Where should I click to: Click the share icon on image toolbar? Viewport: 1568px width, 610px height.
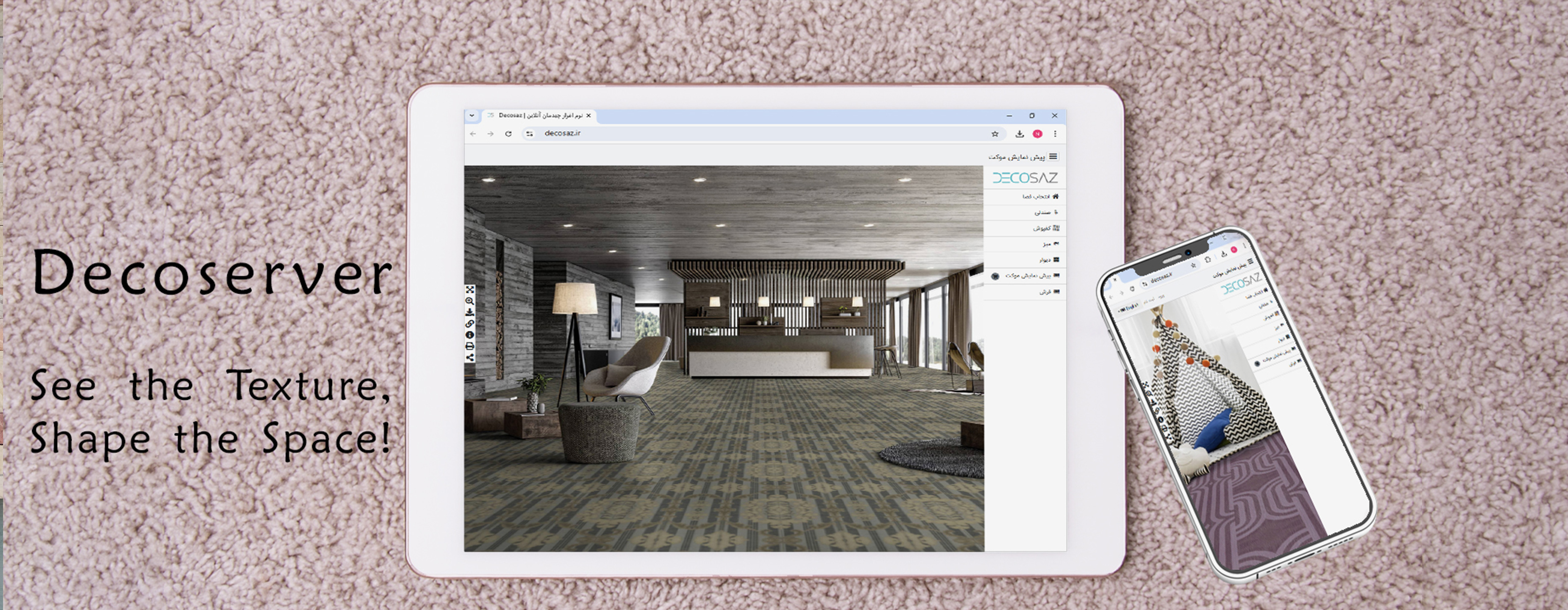pos(470,357)
